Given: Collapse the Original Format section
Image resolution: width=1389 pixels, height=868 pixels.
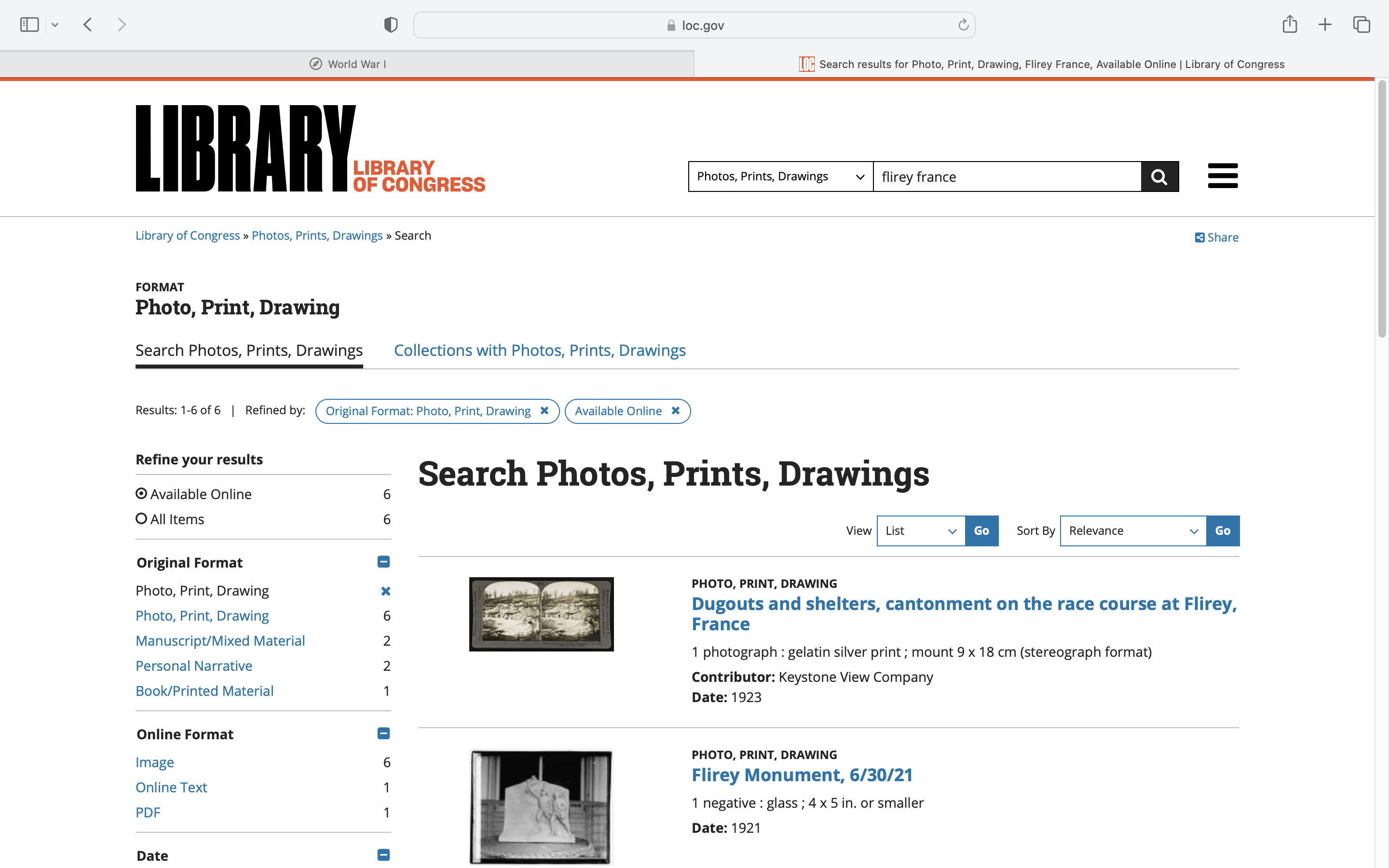Looking at the screenshot, I should pyautogui.click(x=383, y=562).
